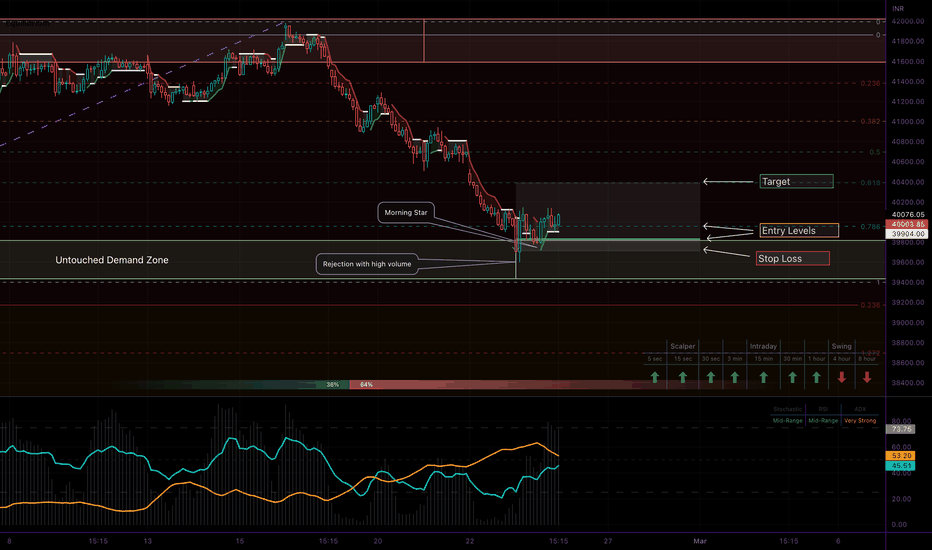
Task: Click the green up arrow under 30 min
Action: (x=792, y=377)
